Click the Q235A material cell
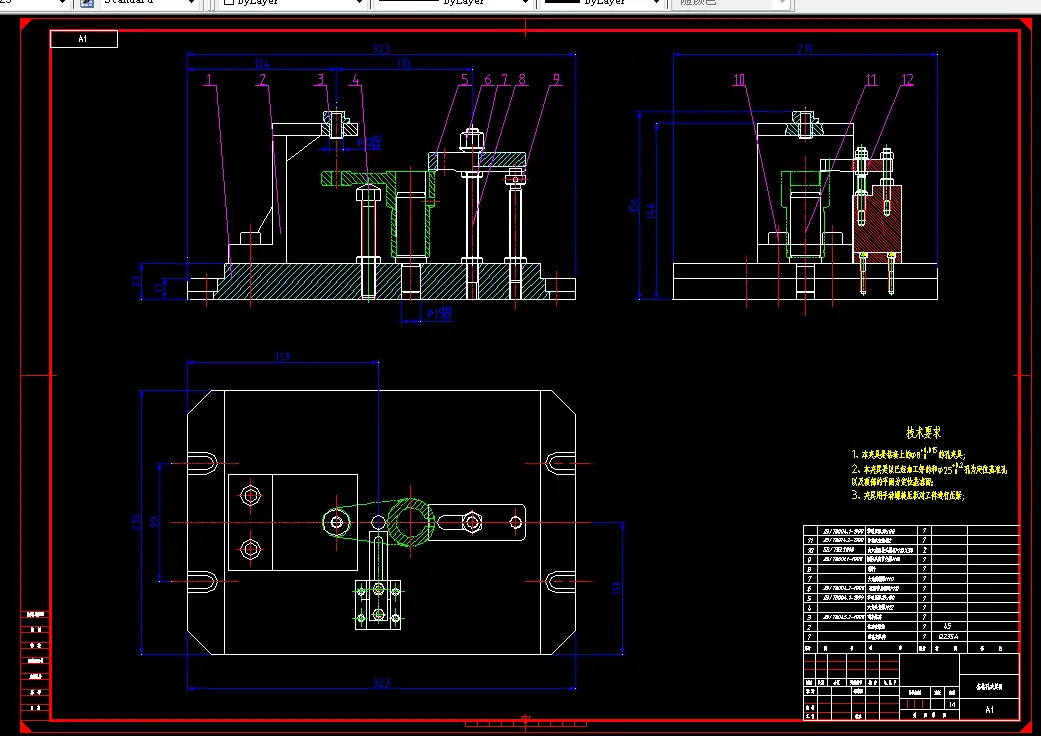 949,636
